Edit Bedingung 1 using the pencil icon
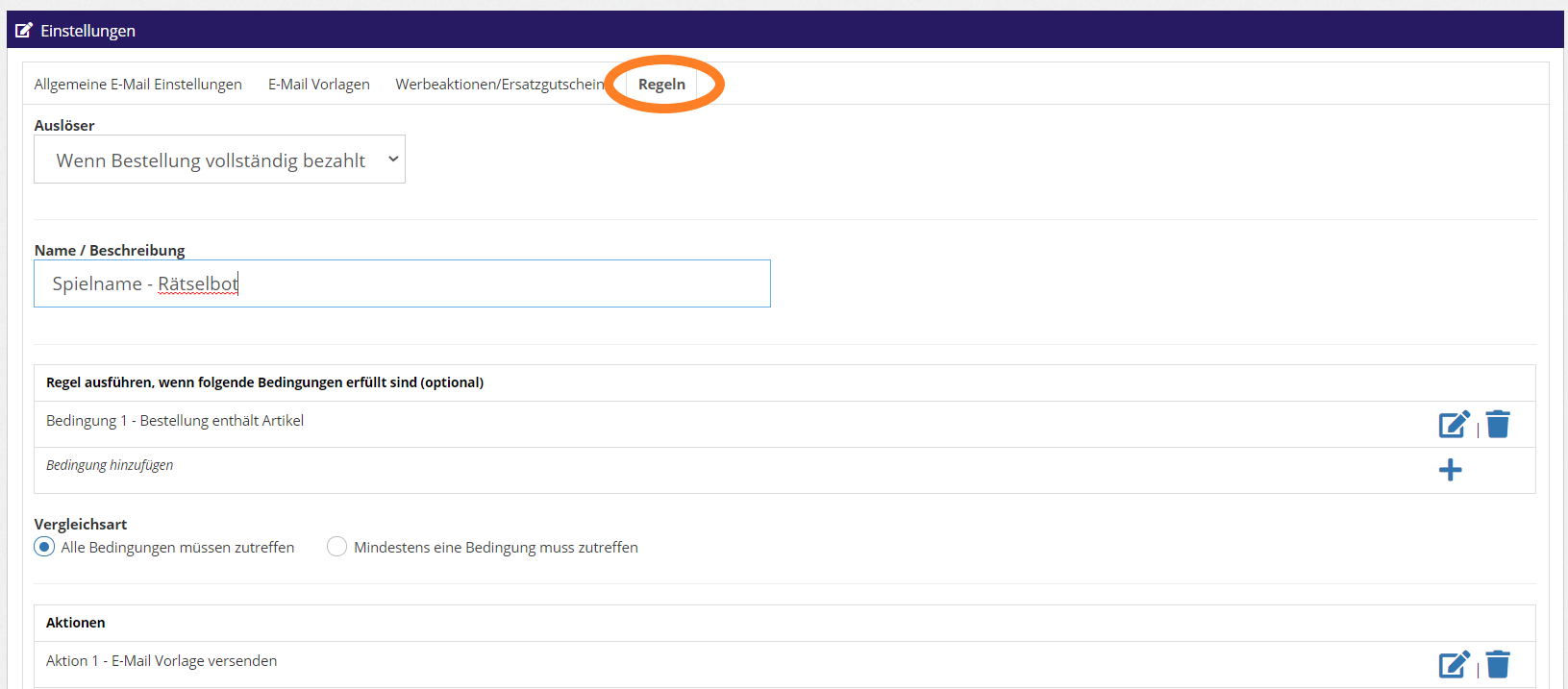Viewport: 1568px width, 689px height. tap(1454, 424)
